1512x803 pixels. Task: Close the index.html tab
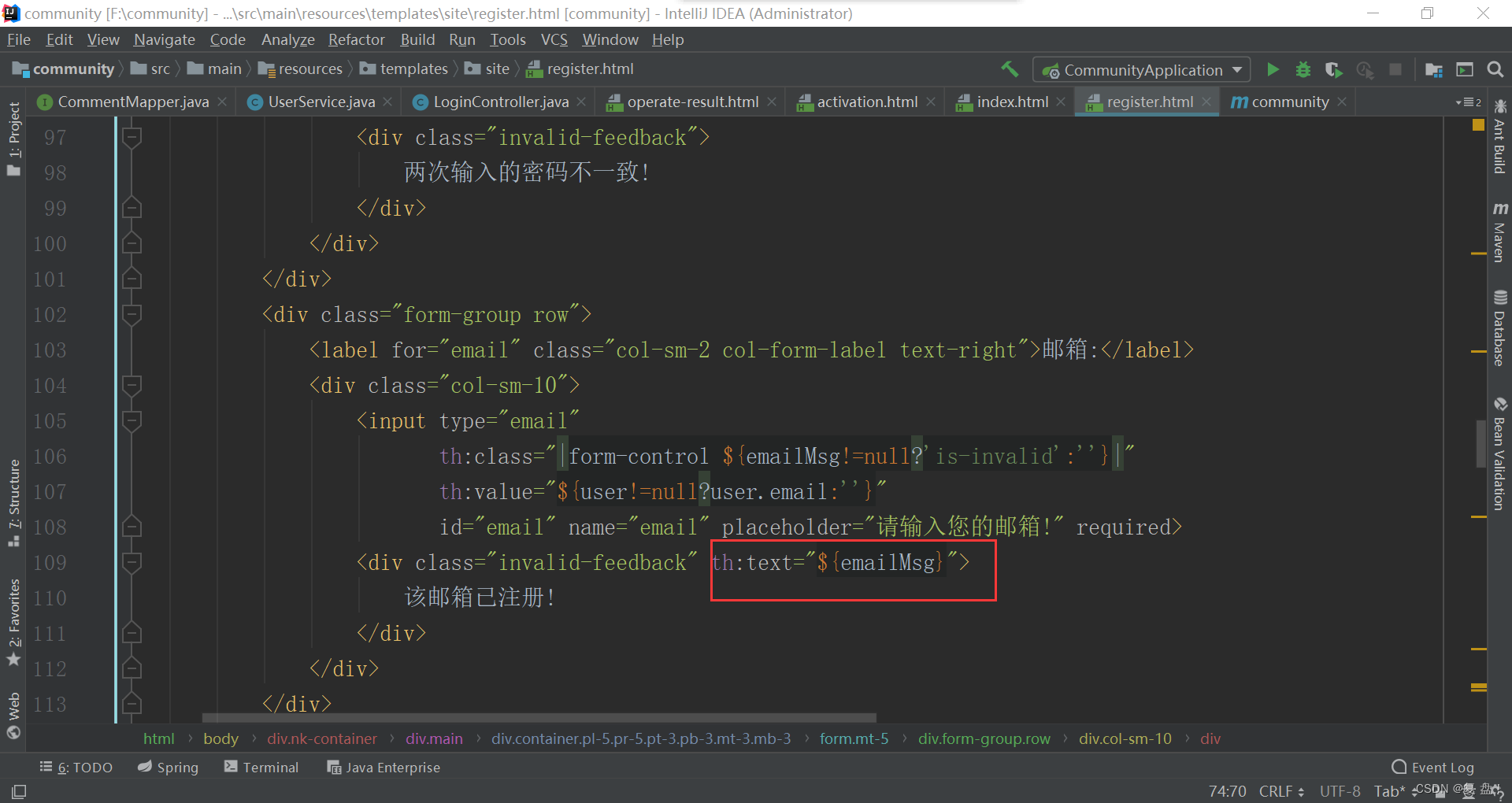pyautogui.click(x=1062, y=102)
